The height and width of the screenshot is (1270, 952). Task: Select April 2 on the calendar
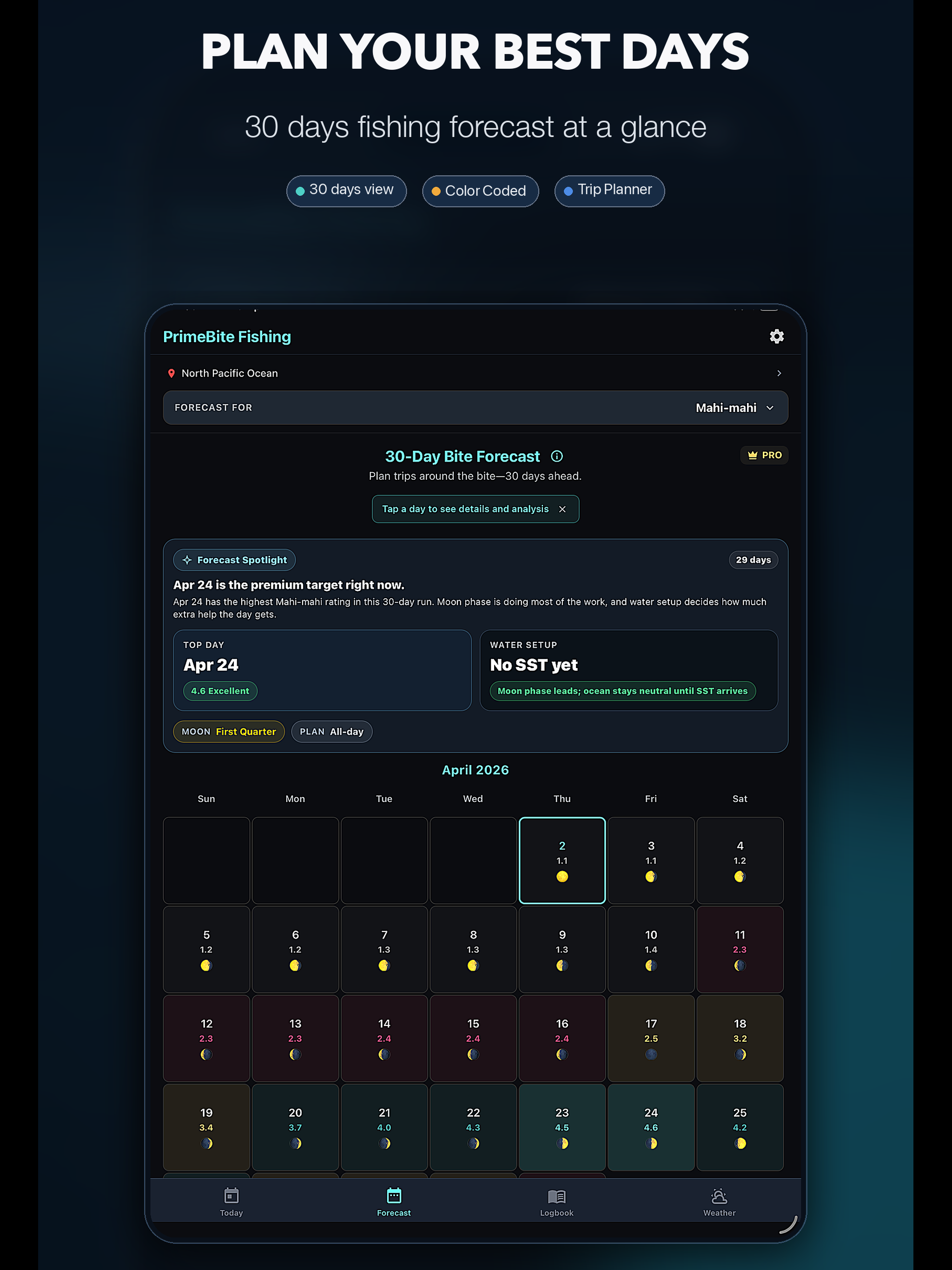click(562, 860)
